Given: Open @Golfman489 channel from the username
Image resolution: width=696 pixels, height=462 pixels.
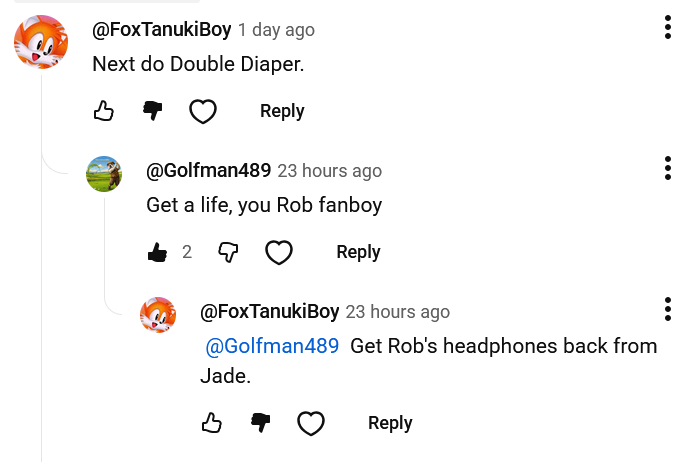Looking at the screenshot, I should click(x=208, y=170).
